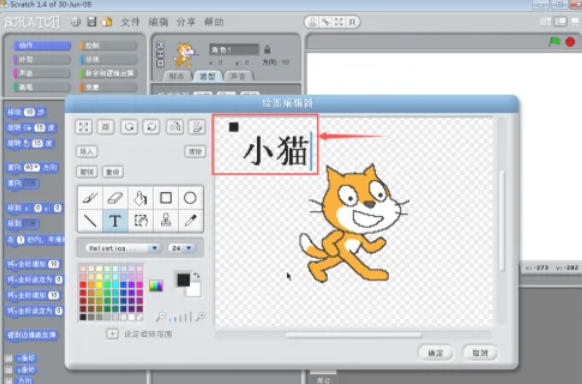Select the Line tool

(90, 221)
